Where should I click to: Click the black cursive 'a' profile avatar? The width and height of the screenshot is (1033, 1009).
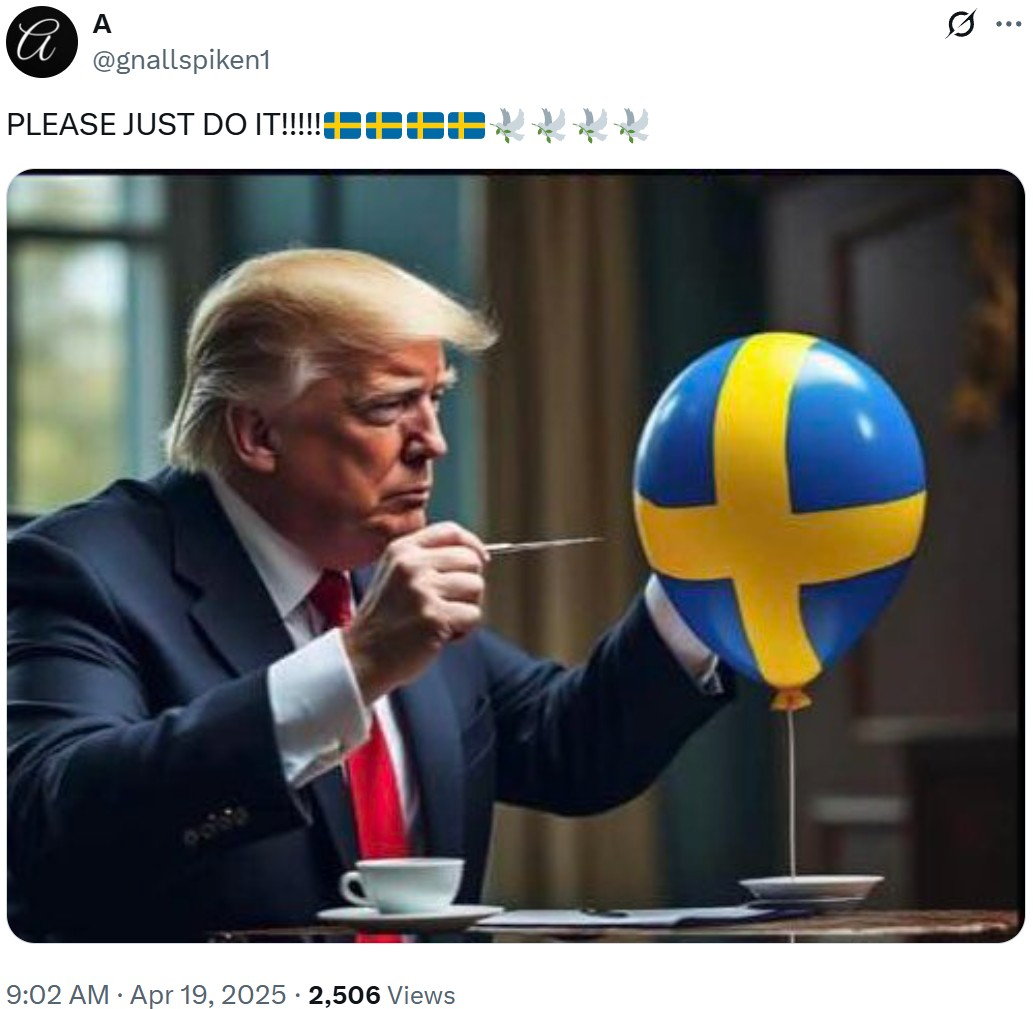[x=42, y=42]
